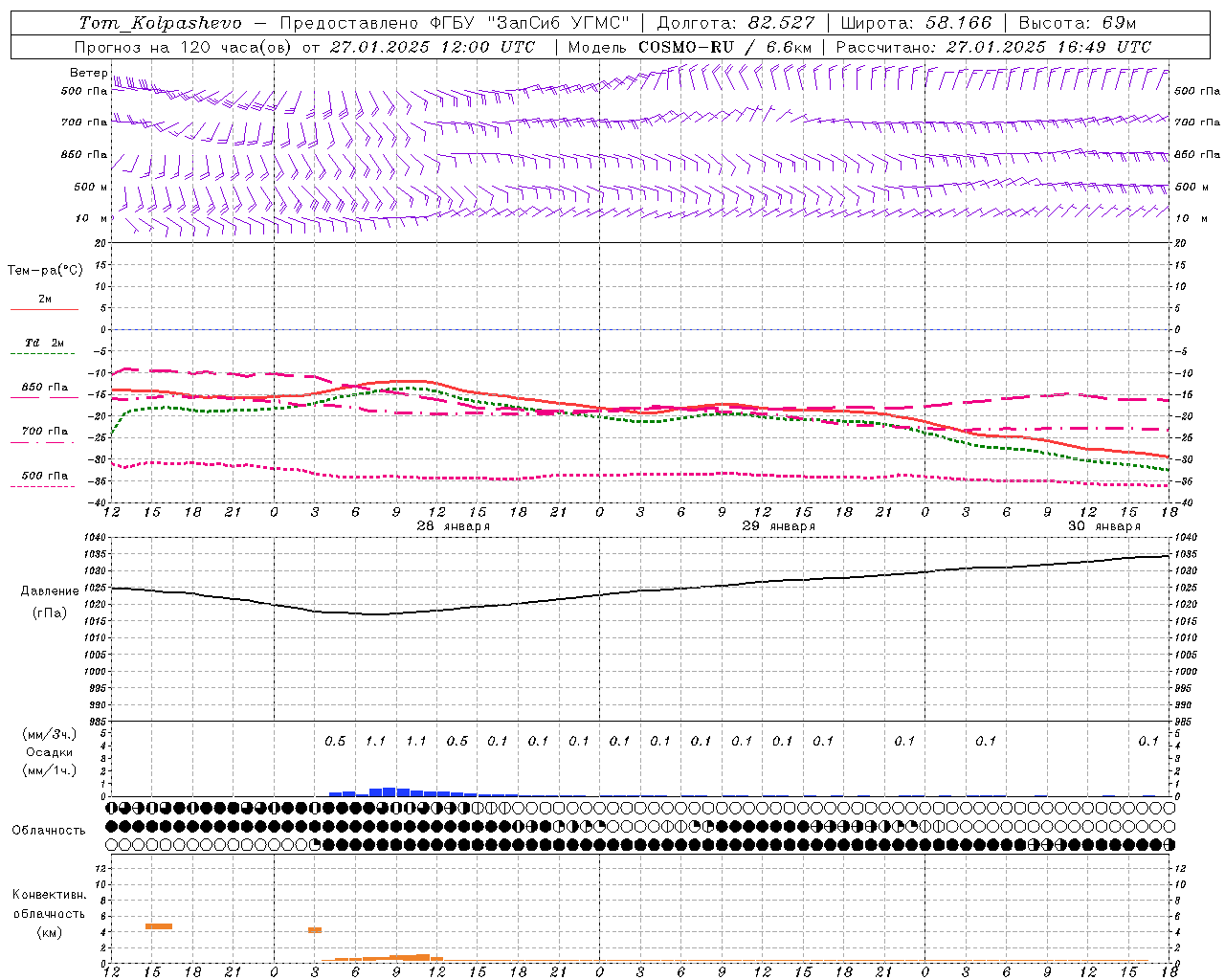The width and height of the screenshot is (1225, 980).
Task: Select the 28 января date label
Action: [454, 526]
